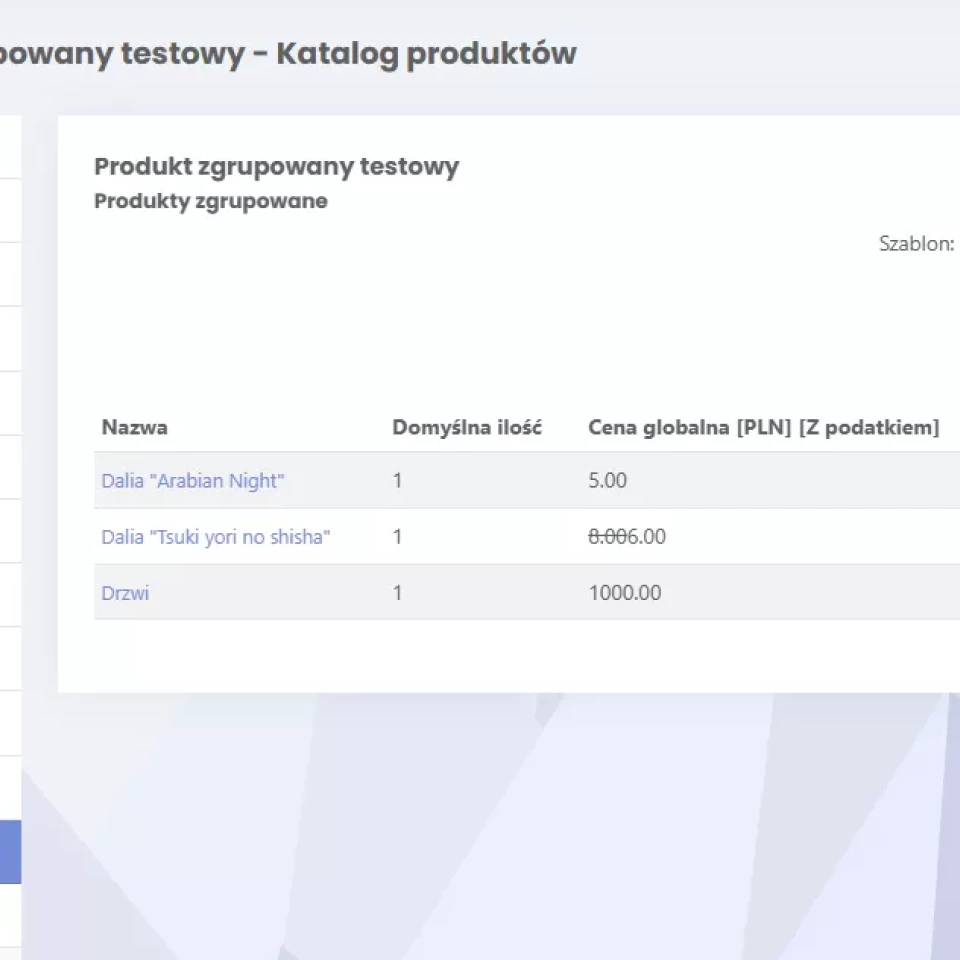Select the quantity cell in Drzwi row
Viewport: 960px width, 960px height.
tap(397, 593)
